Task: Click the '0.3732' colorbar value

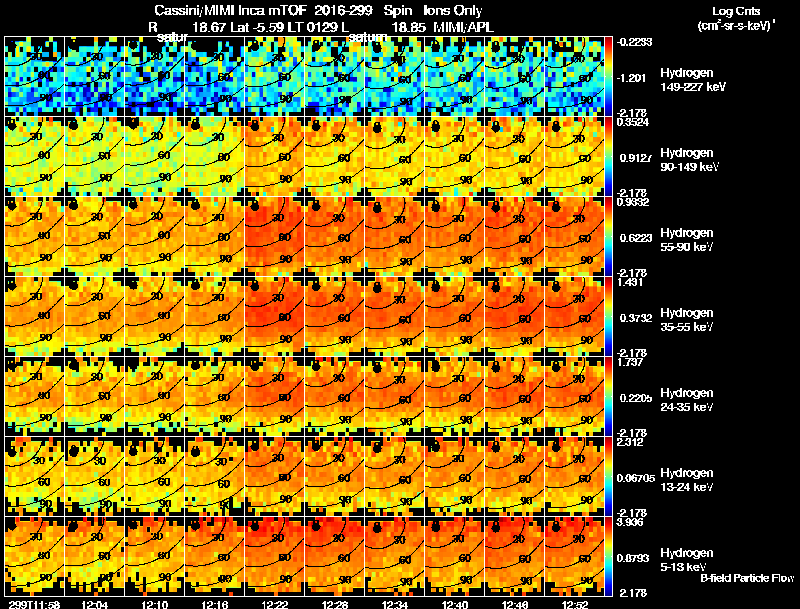Action: click(635, 318)
